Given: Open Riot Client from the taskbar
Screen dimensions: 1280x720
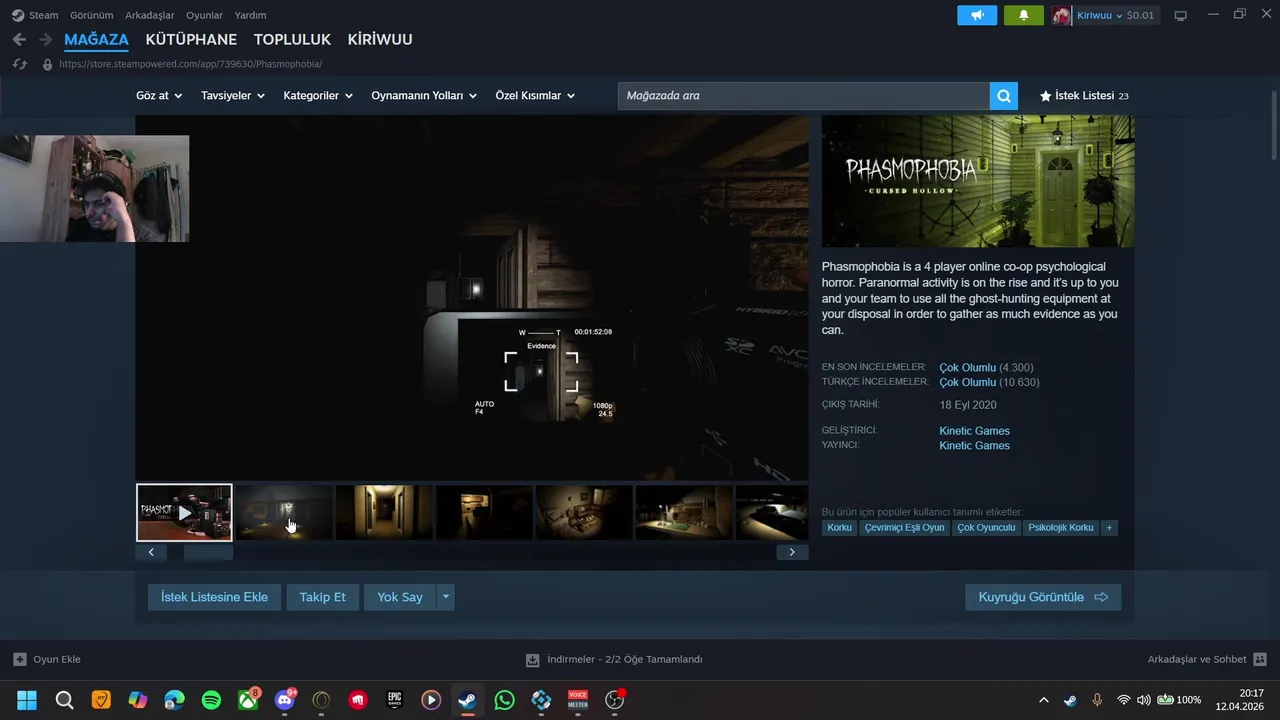Looking at the screenshot, I should (358, 700).
